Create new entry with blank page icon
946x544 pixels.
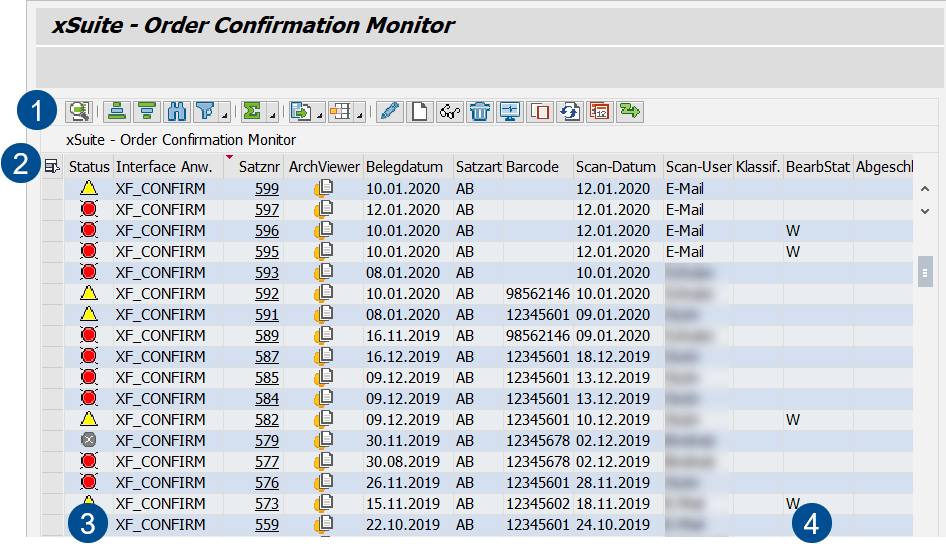click(x=419, y=112)
